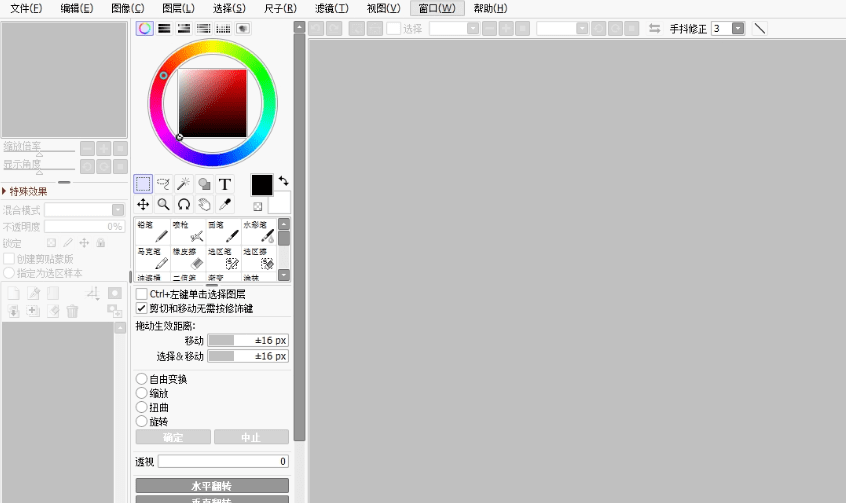
Task: Select the rectangular selection tool
Action: coord(144,184)
